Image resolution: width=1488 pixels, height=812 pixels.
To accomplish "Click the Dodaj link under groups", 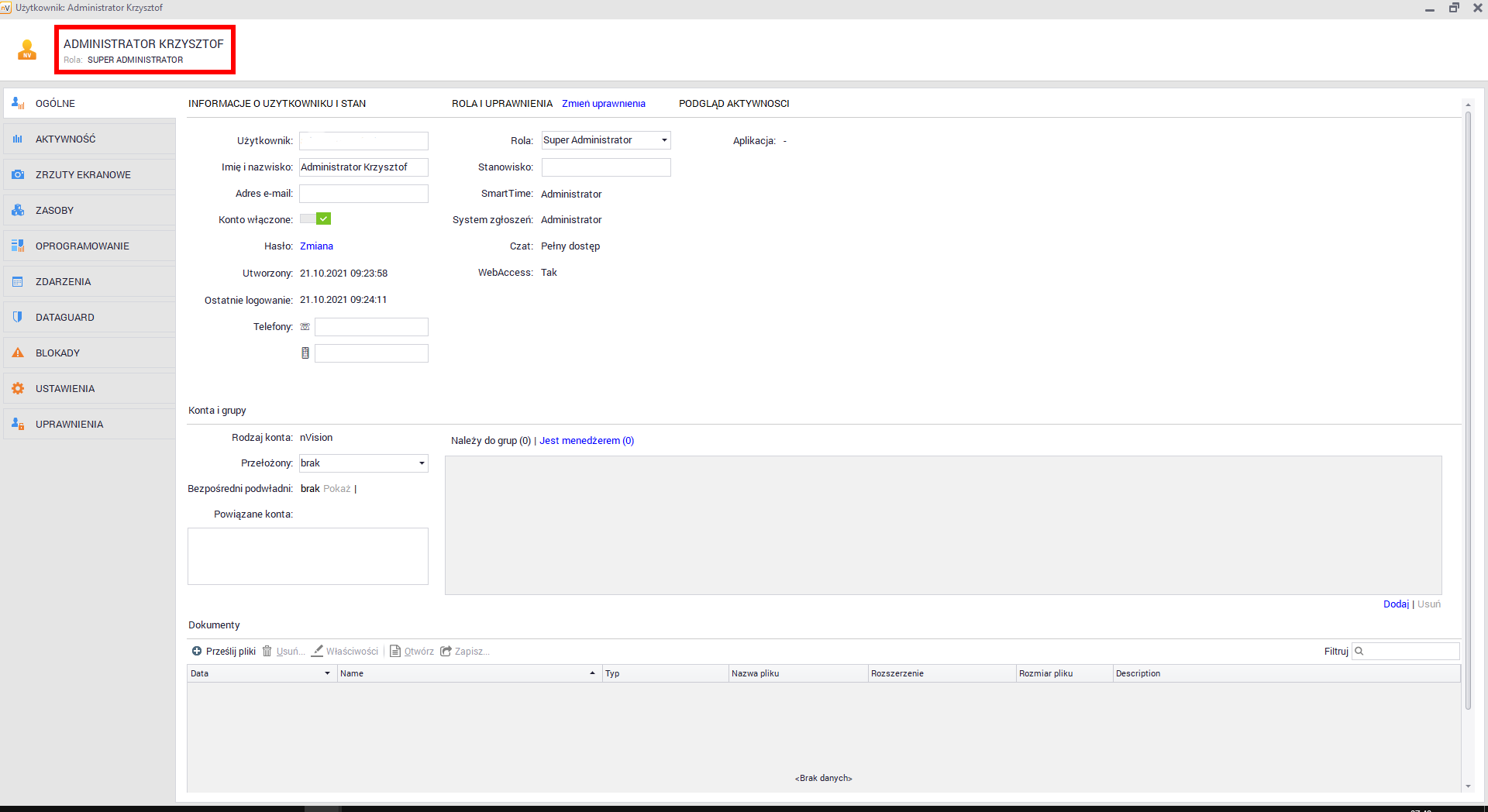I will tap(1396, 604).
